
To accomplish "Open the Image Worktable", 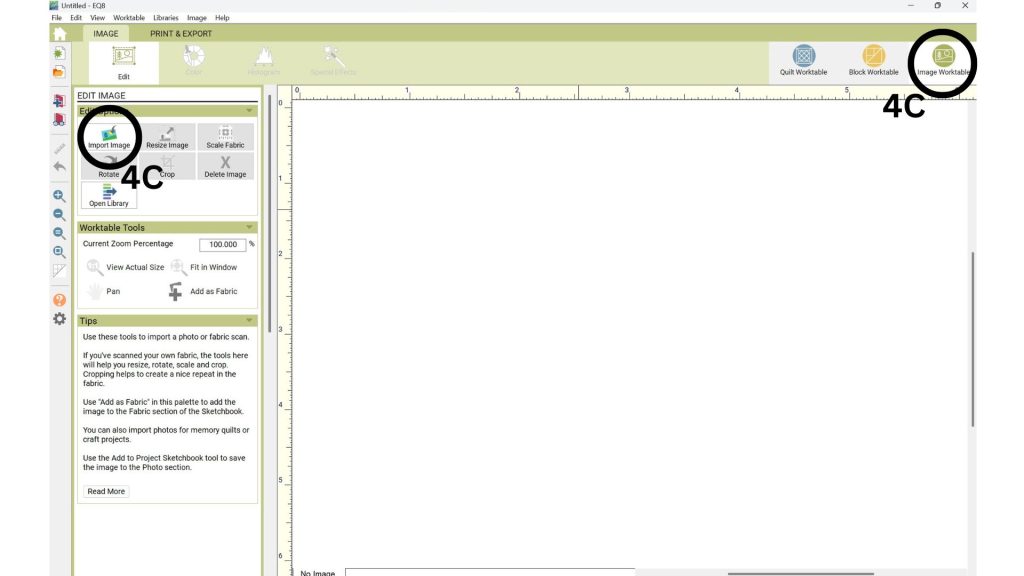I will click(943, 60).
